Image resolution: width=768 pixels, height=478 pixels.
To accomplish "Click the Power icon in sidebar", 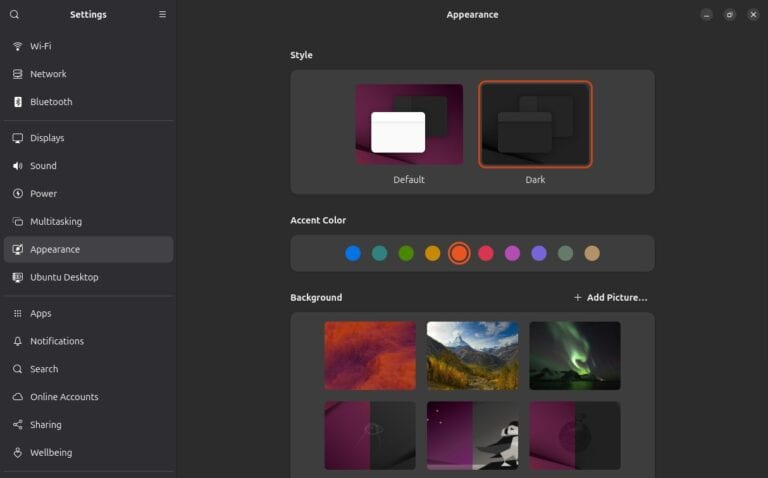I will click(x=18, y=194).
